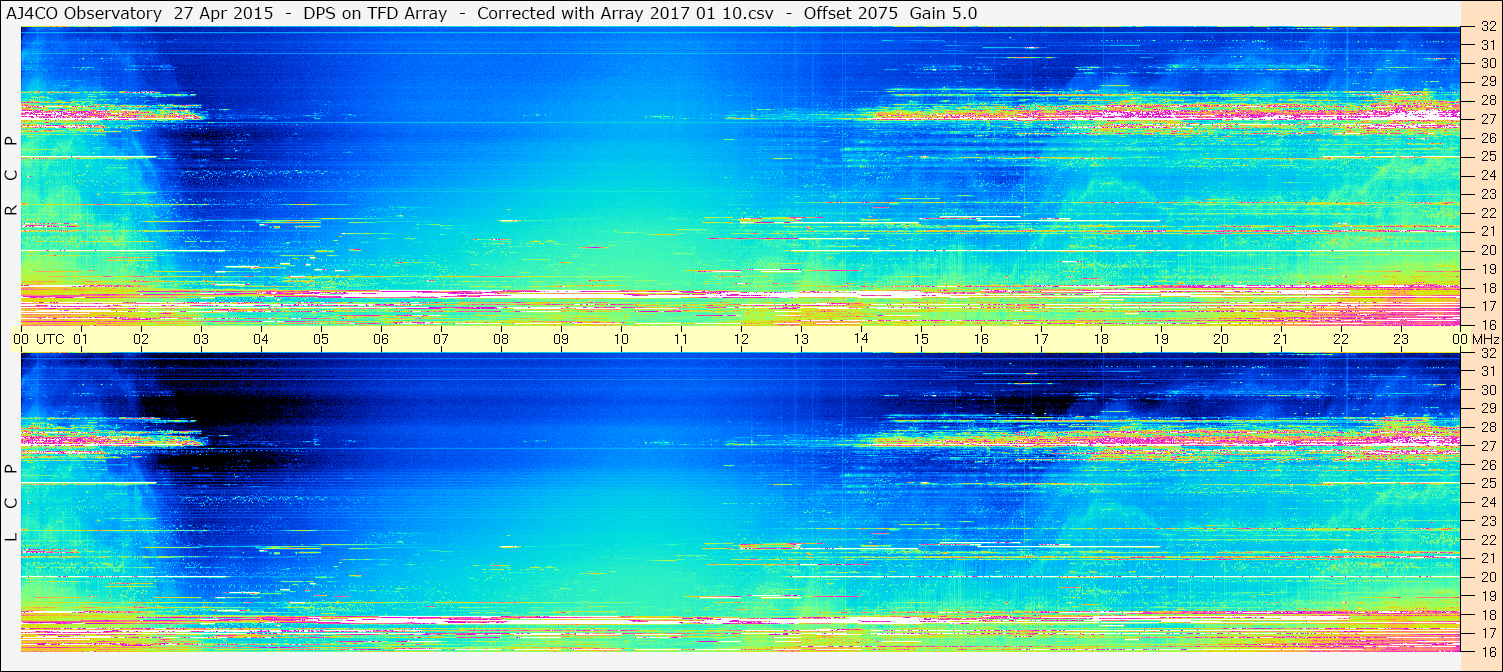The width and height of the screenshot is (1503, 672).
Task: Click the 16 frequency label of the RCP panel
Action: pyautogui.click(x=1488, y=325)
